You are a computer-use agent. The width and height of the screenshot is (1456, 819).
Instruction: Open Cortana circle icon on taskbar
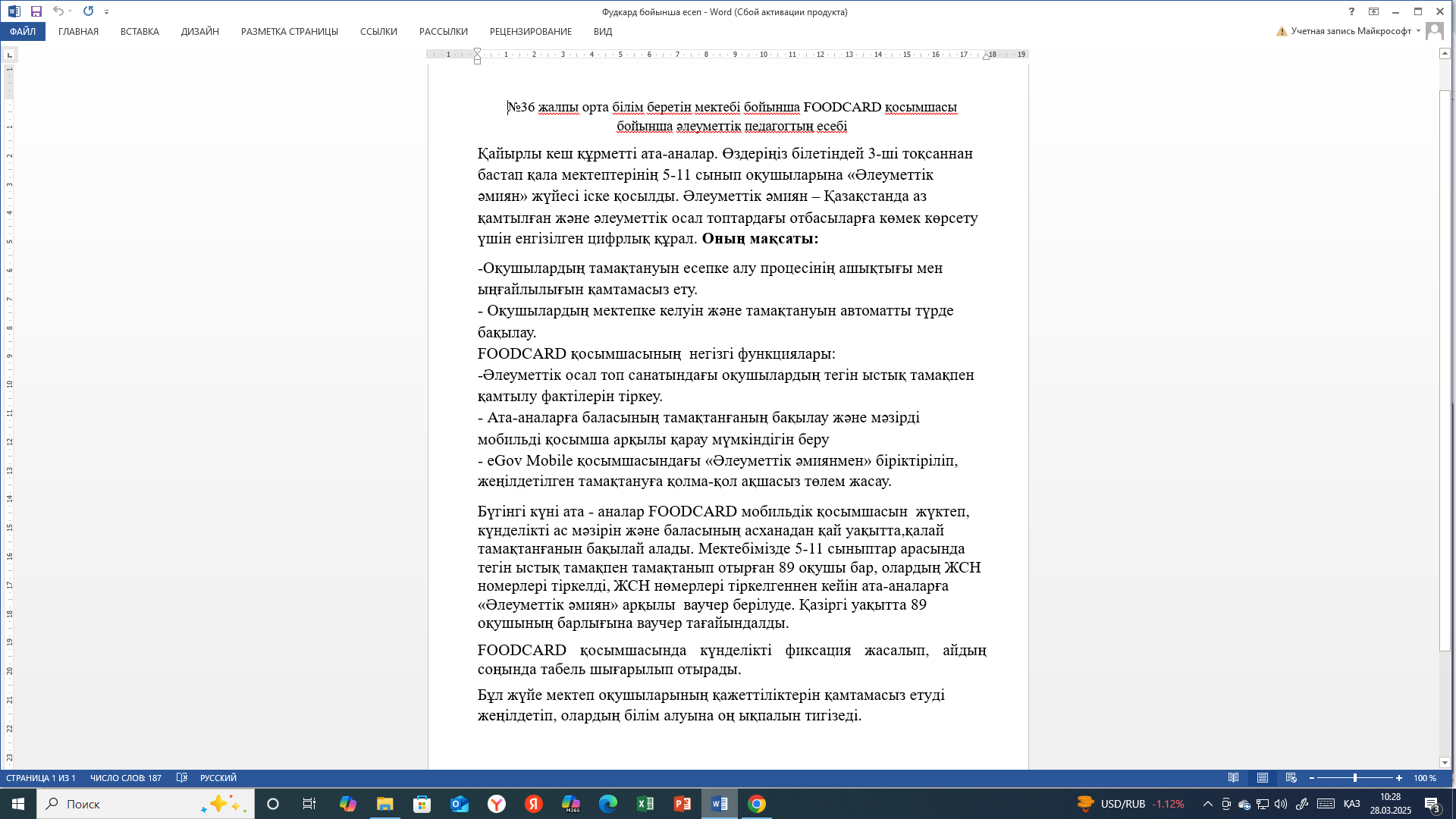coord(273,804)
